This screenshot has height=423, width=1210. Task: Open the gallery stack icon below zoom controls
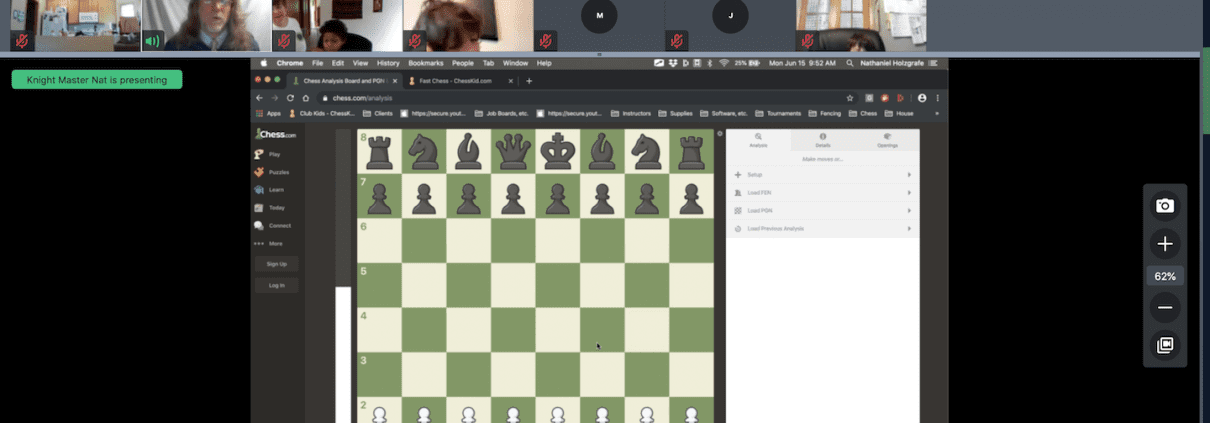click(x=1165, y=345)
